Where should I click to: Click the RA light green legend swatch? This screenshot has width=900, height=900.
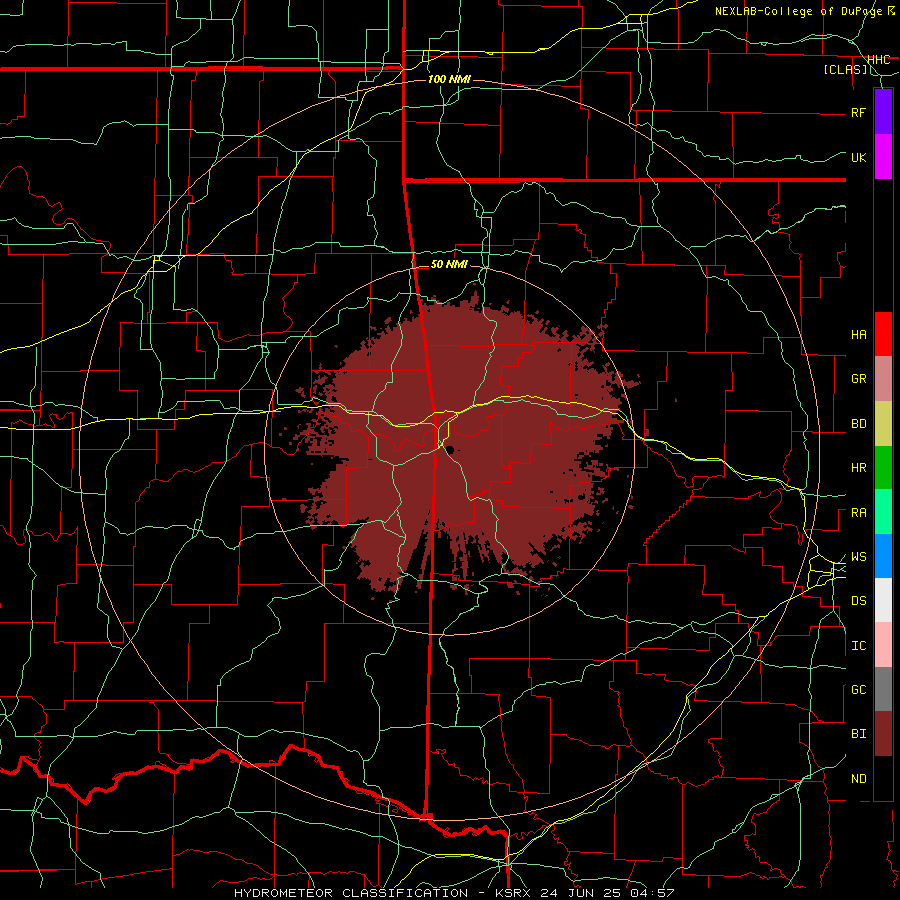[883, 512]
